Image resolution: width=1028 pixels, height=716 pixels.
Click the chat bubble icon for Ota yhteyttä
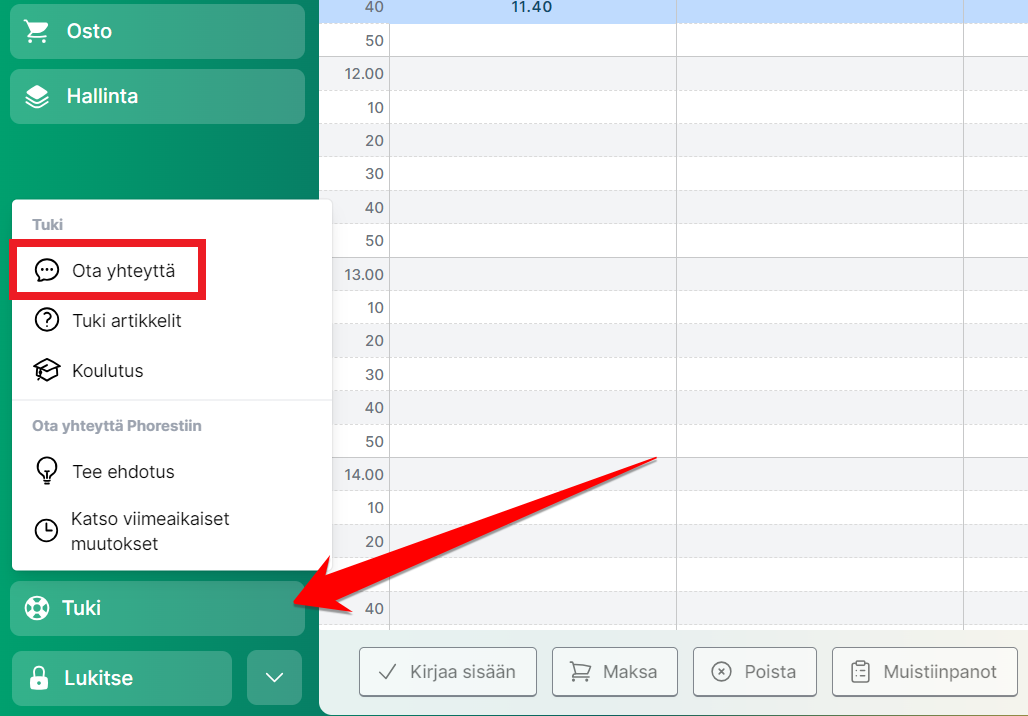point(47,270)
